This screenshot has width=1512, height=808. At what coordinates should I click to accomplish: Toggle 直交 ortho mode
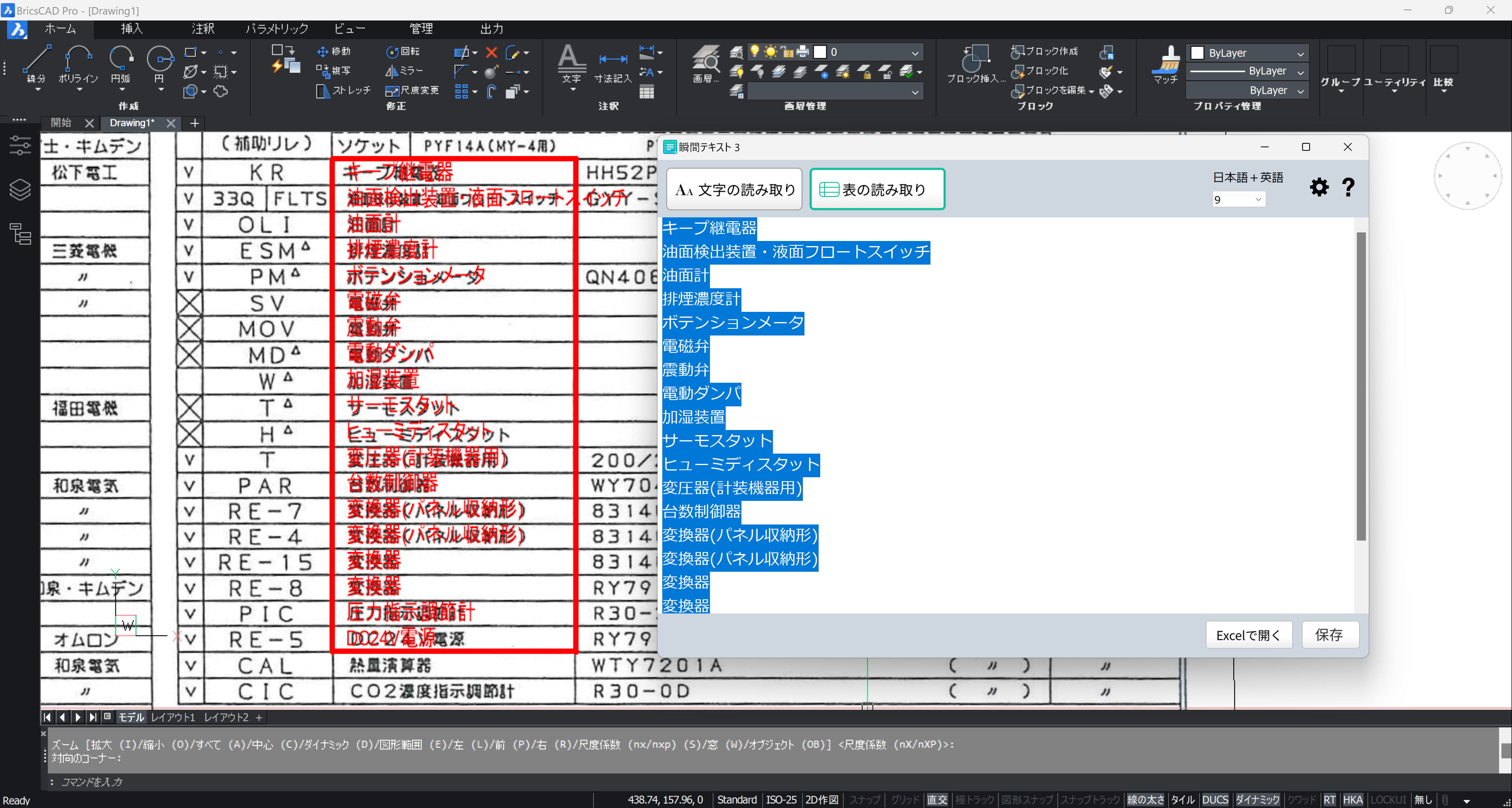(937, 800)
